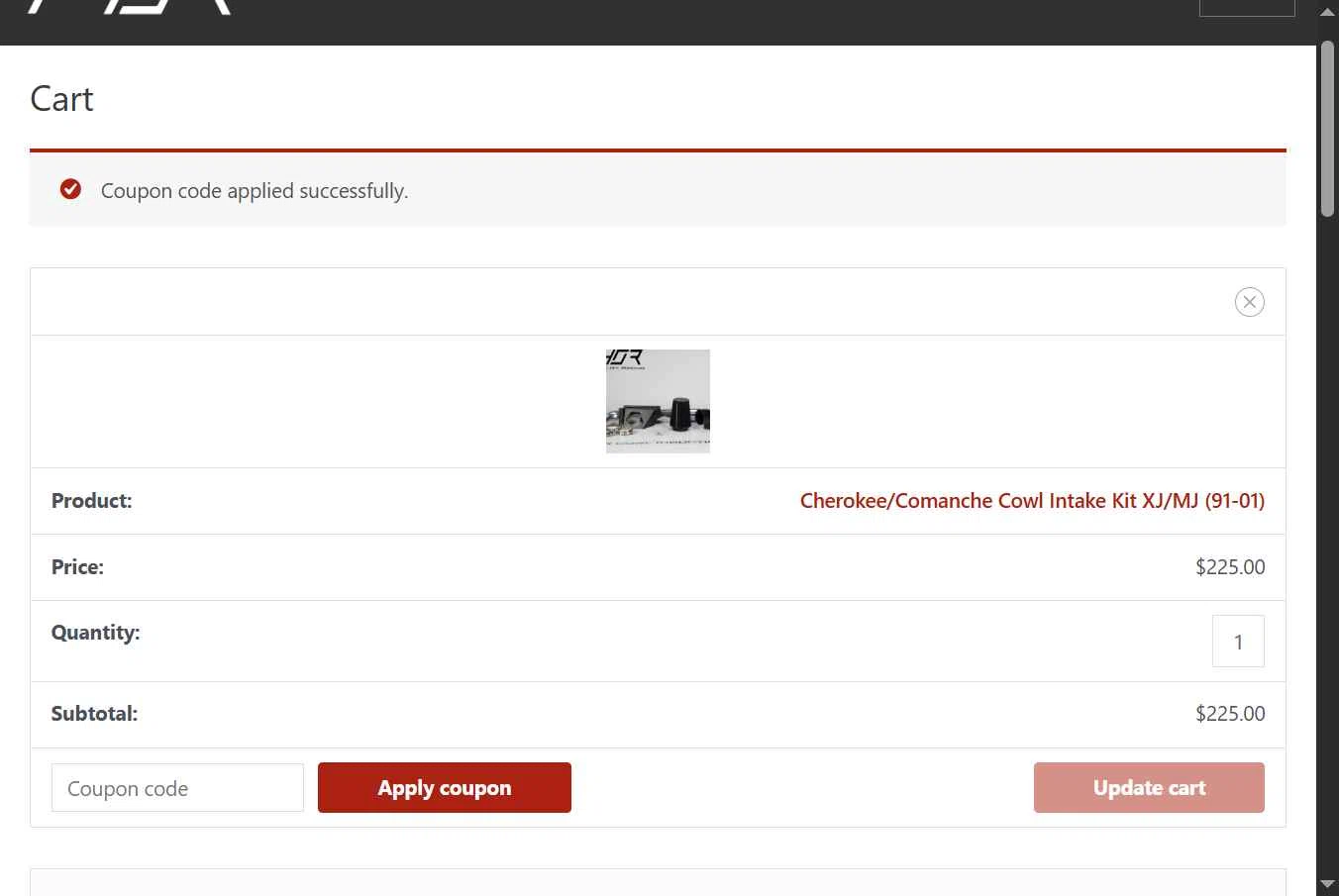
Task: Click the Update cart button
Action: point(1149,788)
